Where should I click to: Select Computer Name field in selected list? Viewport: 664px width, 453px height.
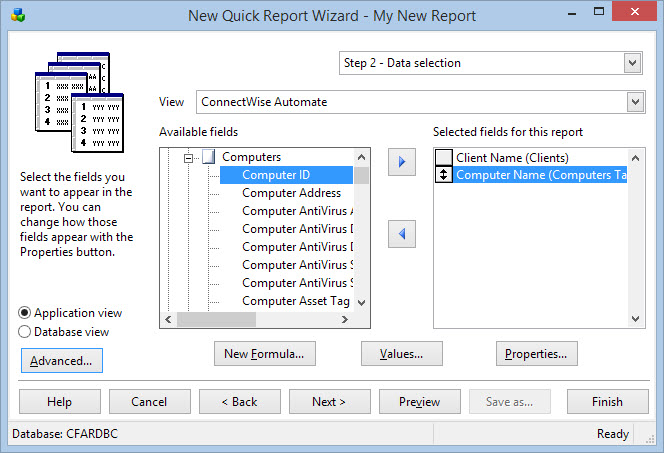[540, 175]
